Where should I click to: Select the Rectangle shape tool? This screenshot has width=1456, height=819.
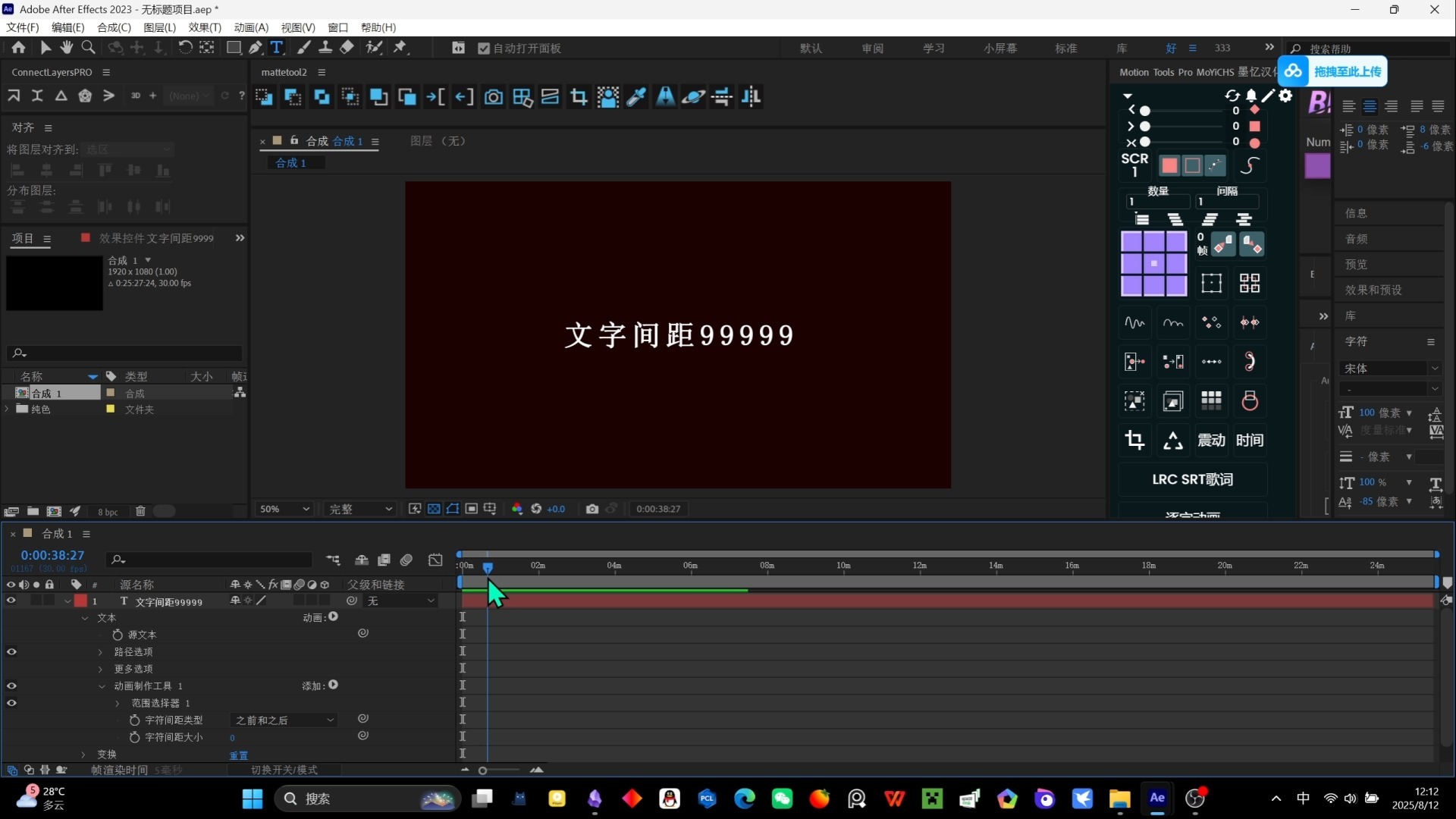[x=234, y=48]
